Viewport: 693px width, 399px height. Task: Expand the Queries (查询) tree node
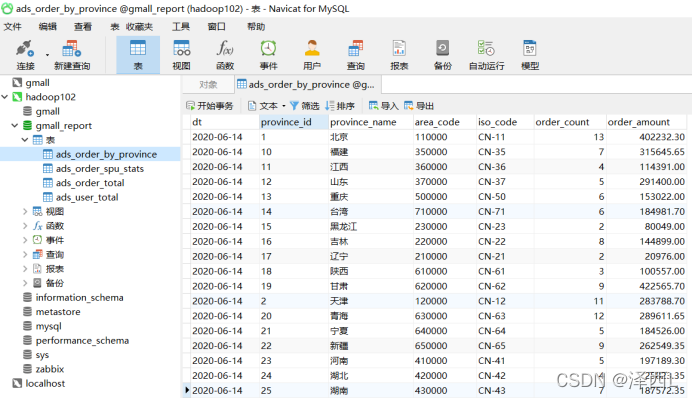point(25,255)
